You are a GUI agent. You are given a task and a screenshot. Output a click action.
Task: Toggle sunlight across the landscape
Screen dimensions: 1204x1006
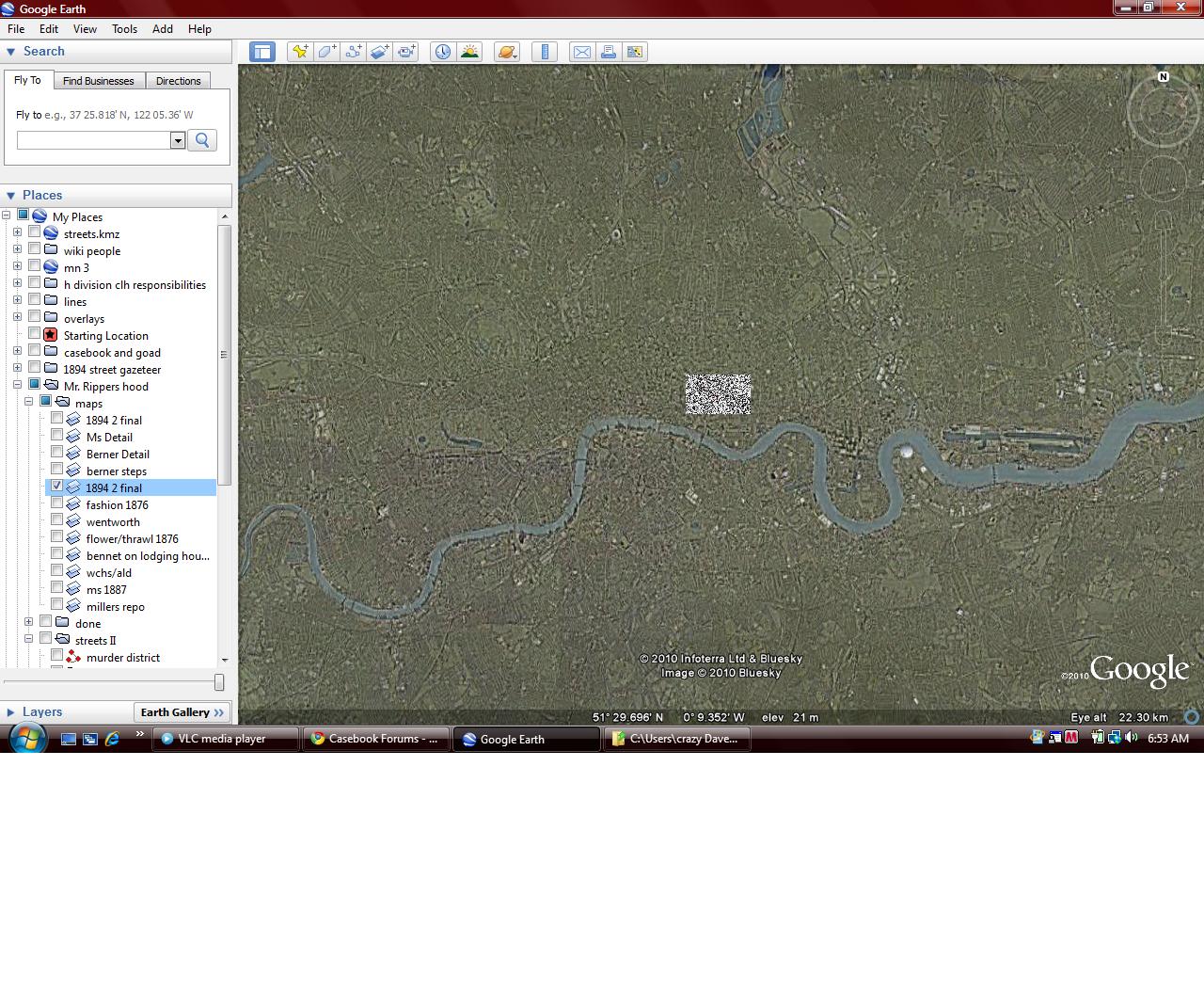point(468,52)
